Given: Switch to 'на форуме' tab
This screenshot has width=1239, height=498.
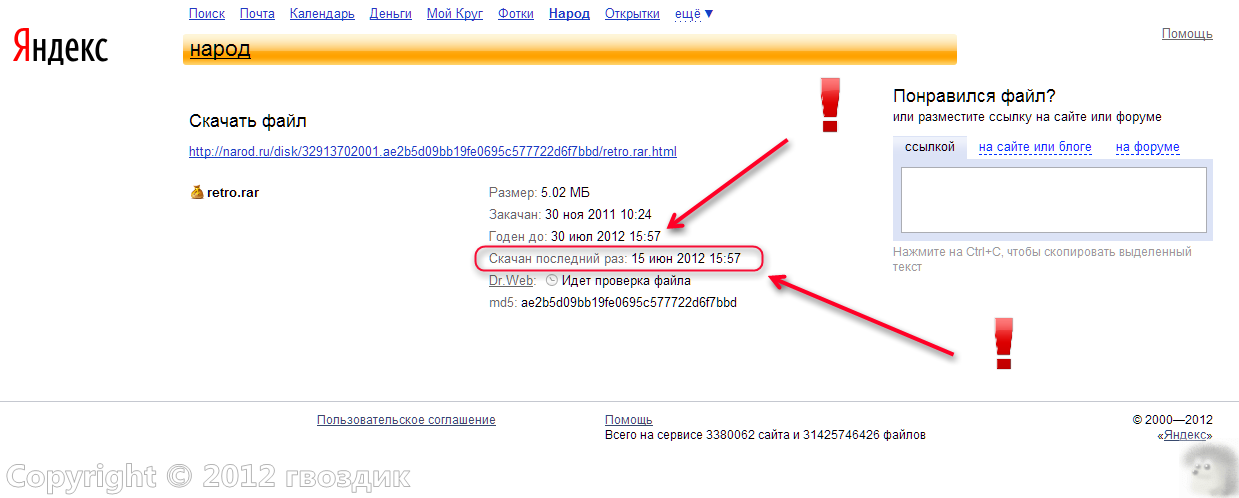Looking at the screenshot, I should [1147, 147].
